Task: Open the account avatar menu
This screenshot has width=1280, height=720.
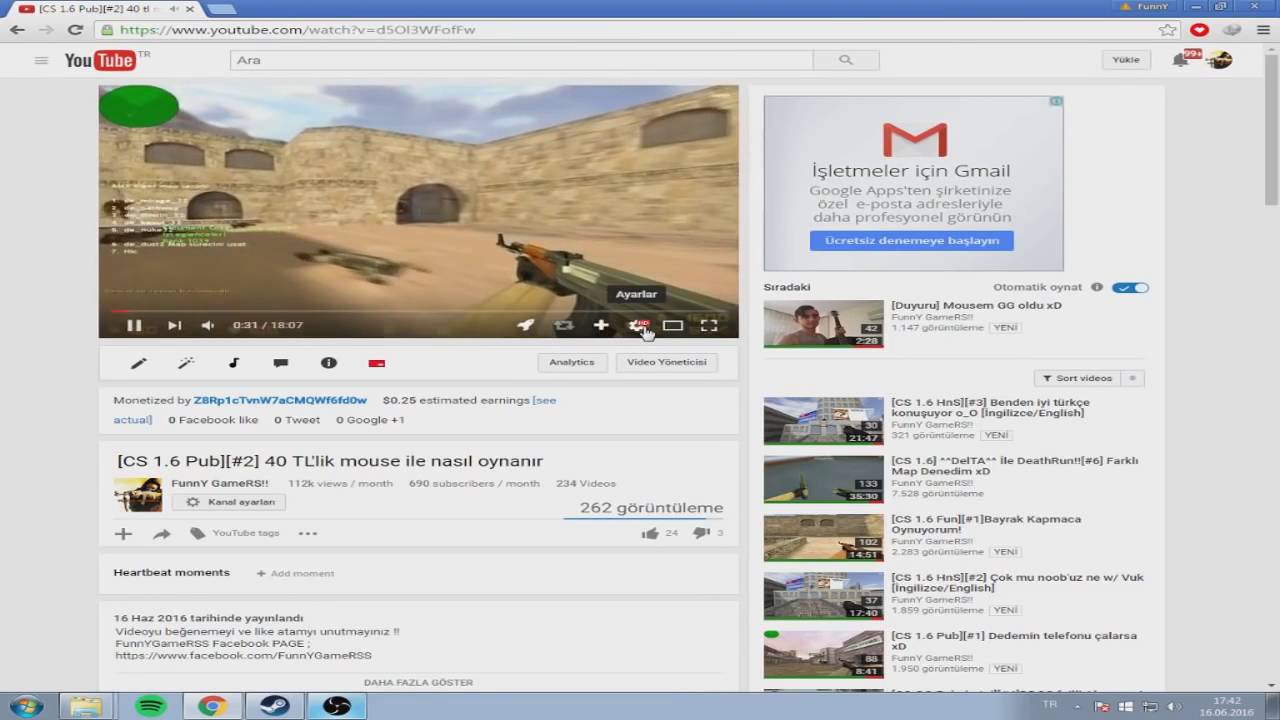Action: 1220,60
